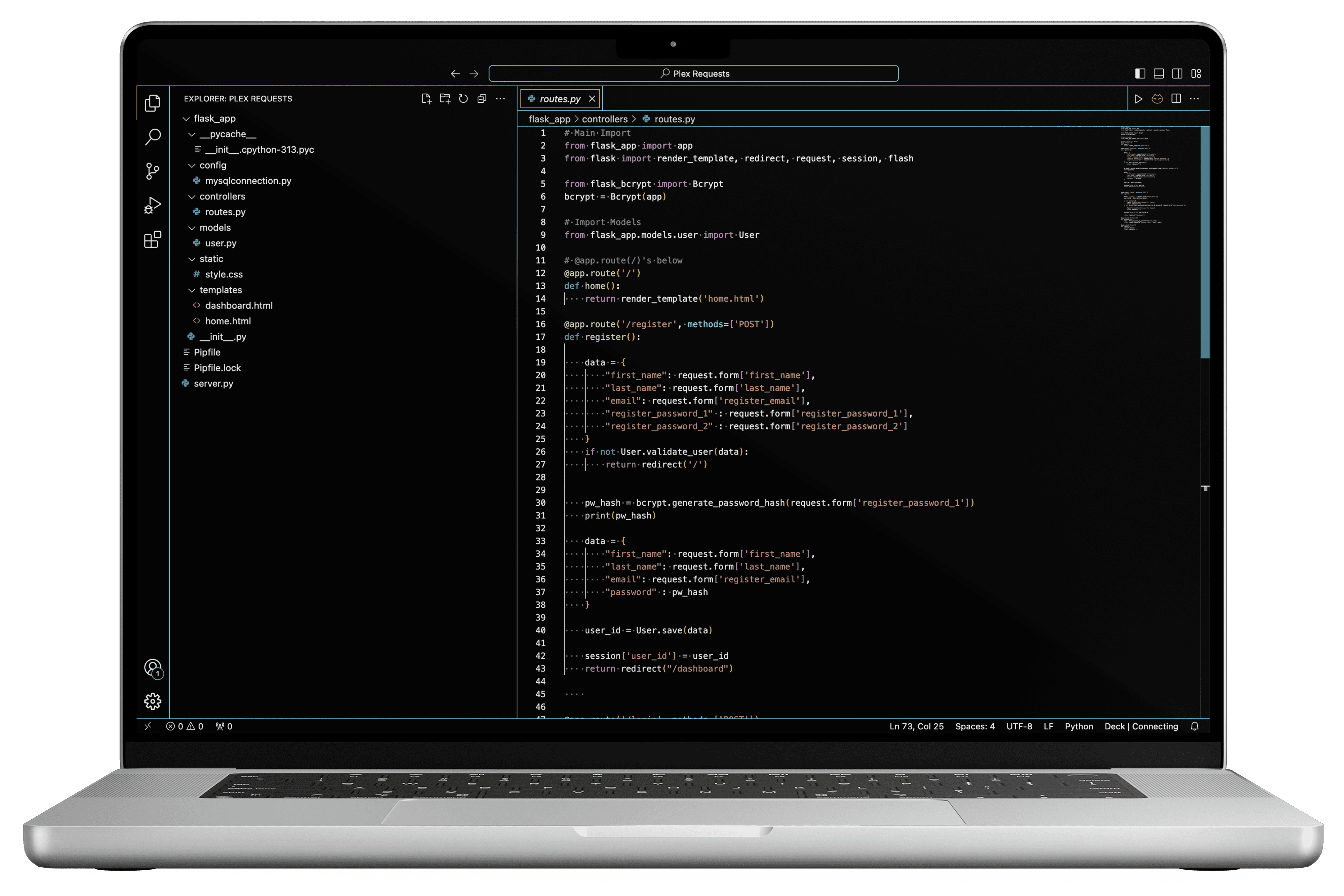Click the New File icon in Explorer
1344x896 pixels.
(x=426, y=99)
